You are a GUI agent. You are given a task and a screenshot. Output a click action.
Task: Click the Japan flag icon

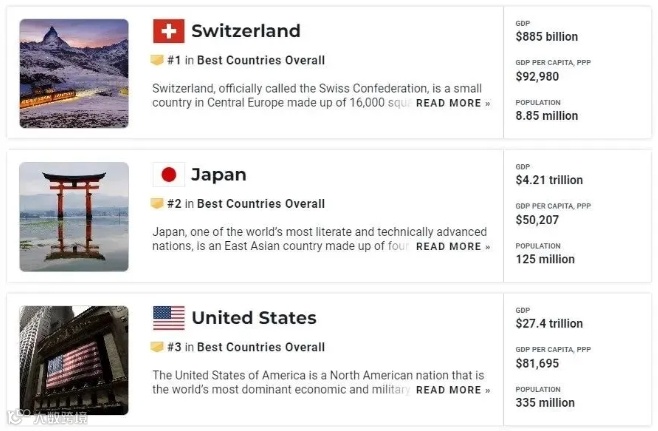click(169, 175)
